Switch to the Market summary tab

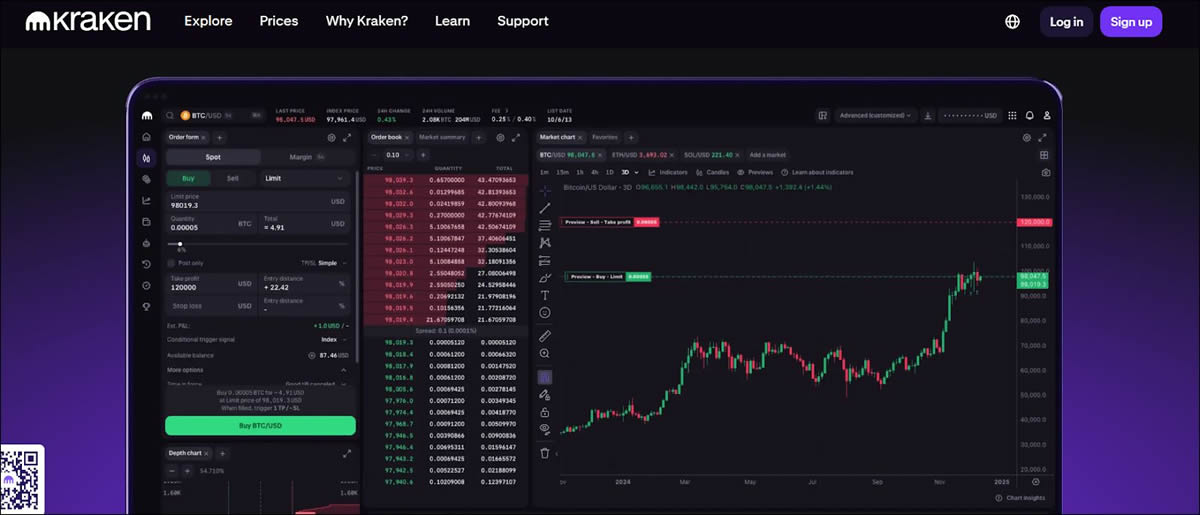tap(442, 137)
